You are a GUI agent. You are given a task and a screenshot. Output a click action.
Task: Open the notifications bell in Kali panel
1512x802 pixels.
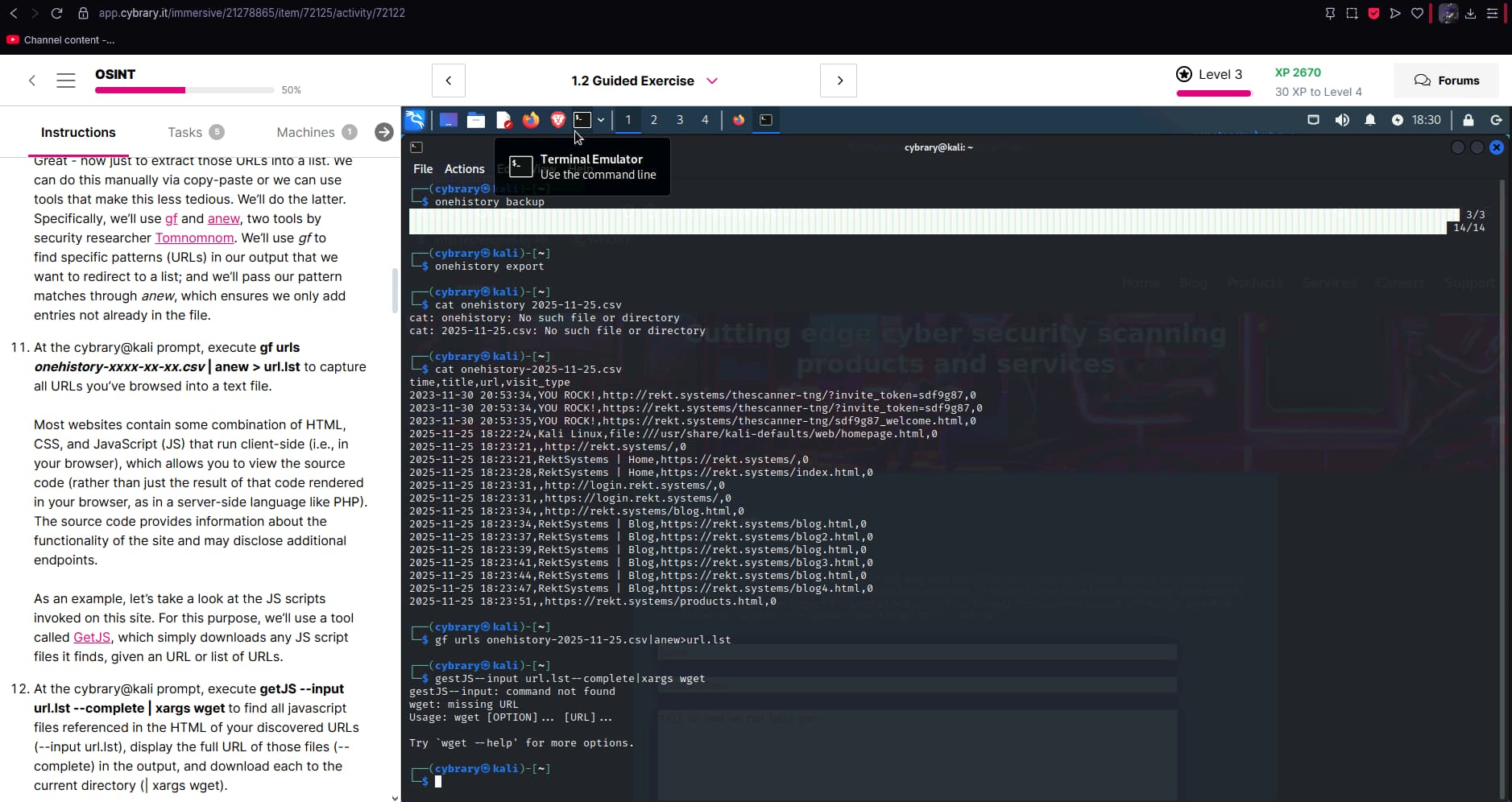tap(1369, 120)
